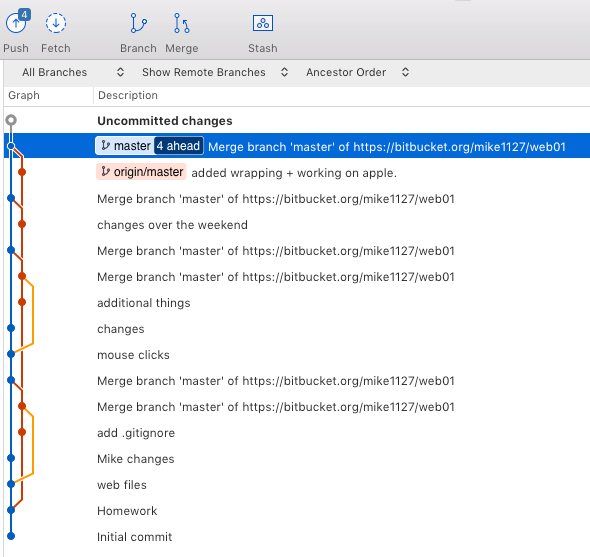Click the Push toolbar icon
Image resolution: width=590 pixels, height=557 pixels.
click(16, 24)
